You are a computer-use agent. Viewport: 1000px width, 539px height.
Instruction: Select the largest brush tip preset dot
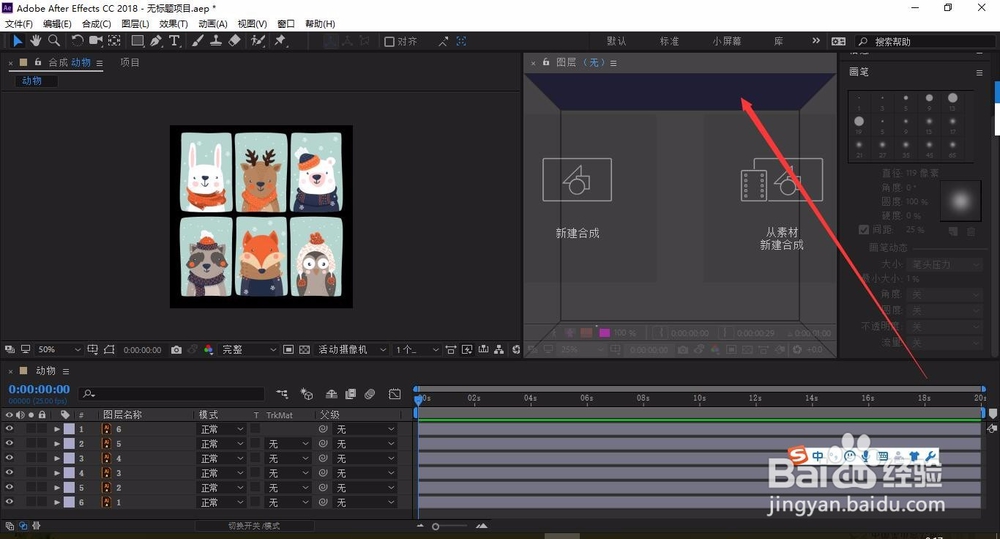point(858,121)
